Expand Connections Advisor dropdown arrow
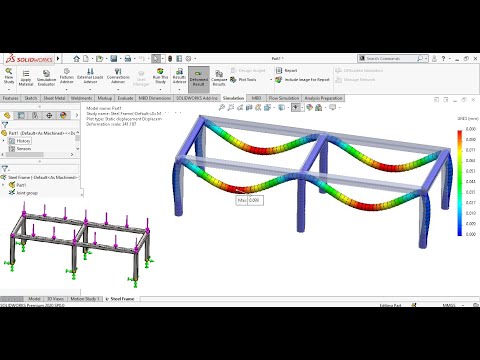The height and width of the screenshot is (360, 480). click(x=118, y=90)
